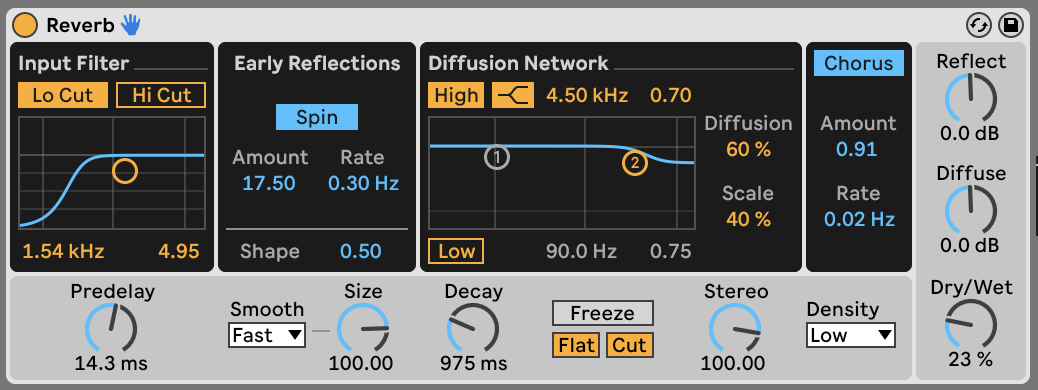Image resolution: width=1038 pixels, height=390 pixels.
Task: Toggle the Flat button under Freeze
Action: click(576, 345)
